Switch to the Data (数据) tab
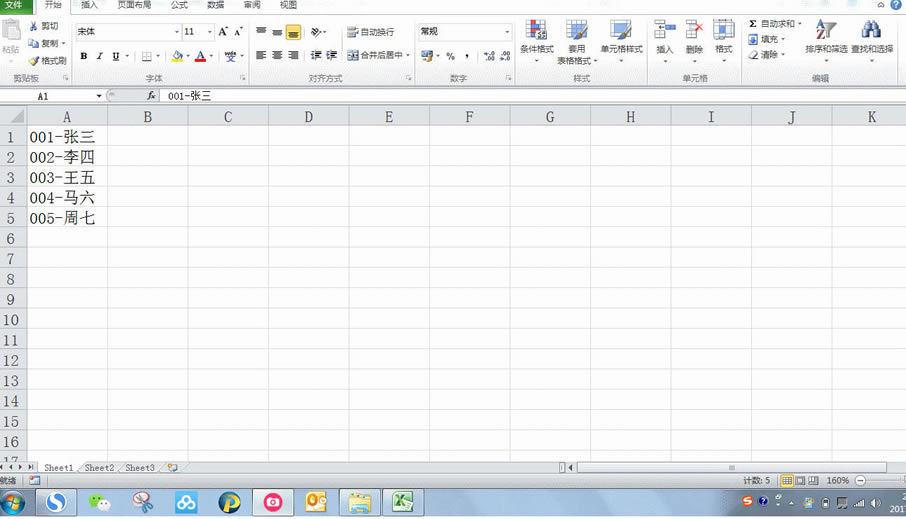The image size is (906, 519). tap(216, 5)
